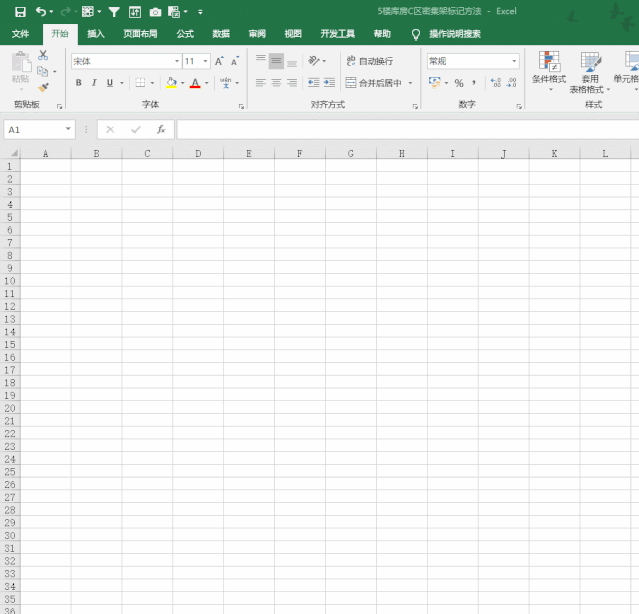Apply percent style format
Screen dimensions: 639x614
click(x=459, y=83)
